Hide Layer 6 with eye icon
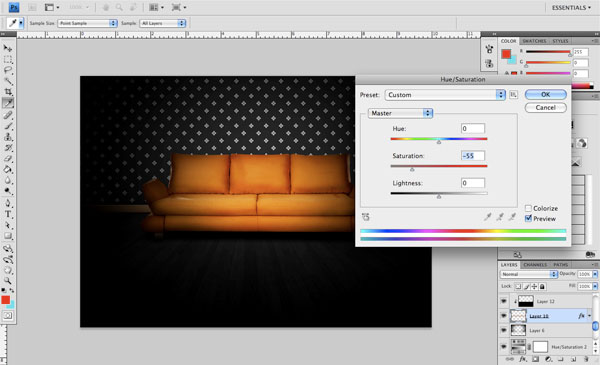This screenshot has height=365, width=600. (x=504, y=330)
